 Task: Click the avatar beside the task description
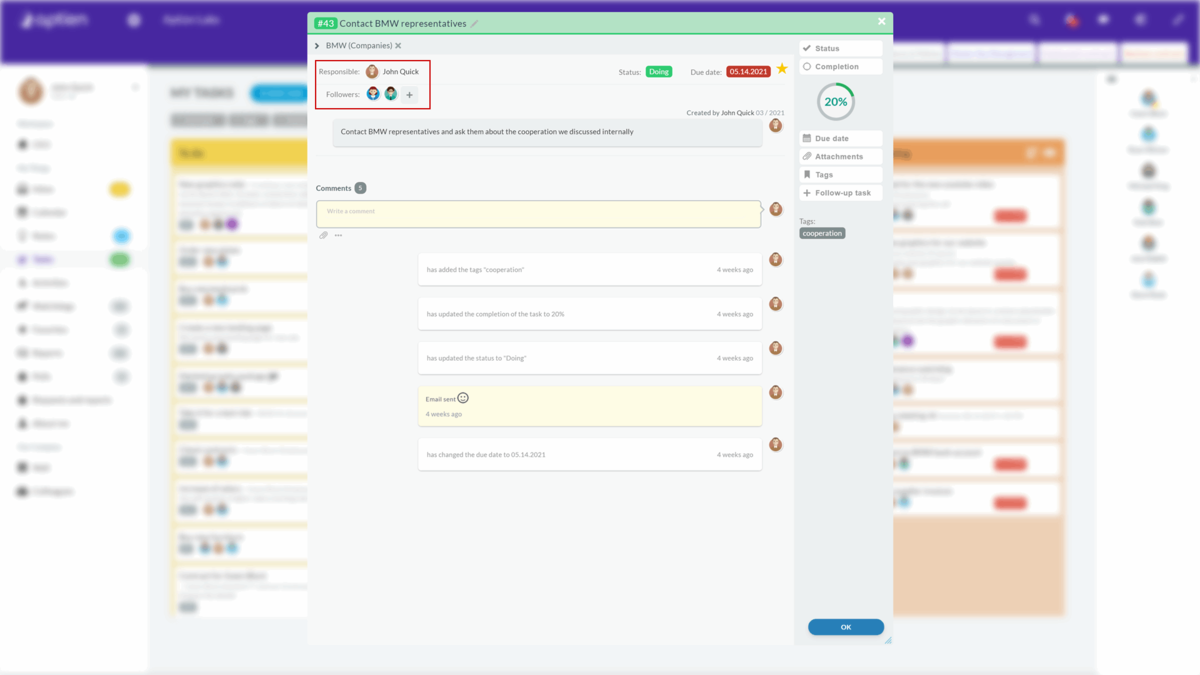[x=775, y=125]
